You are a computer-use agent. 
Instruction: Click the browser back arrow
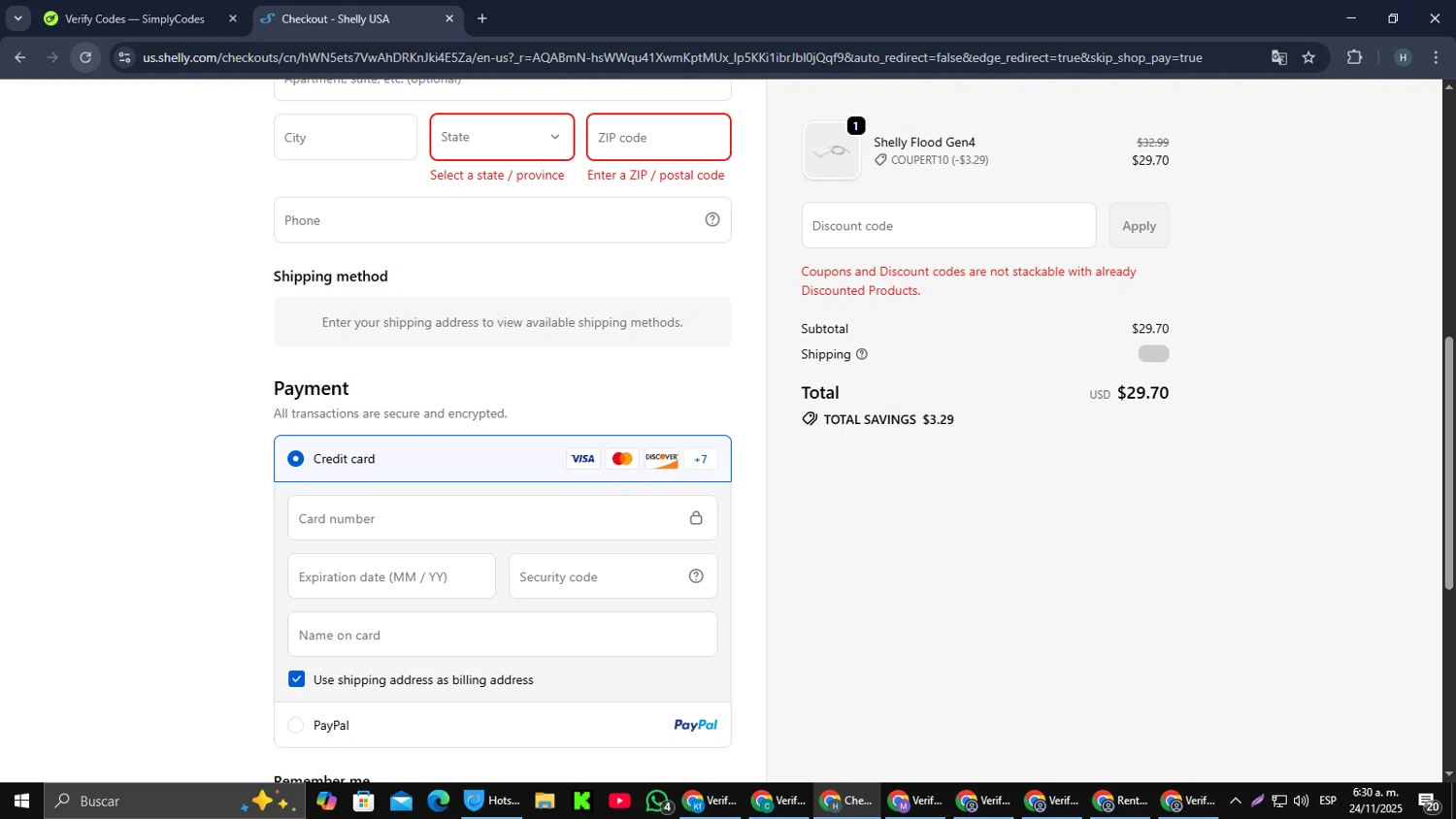(20, 57)
